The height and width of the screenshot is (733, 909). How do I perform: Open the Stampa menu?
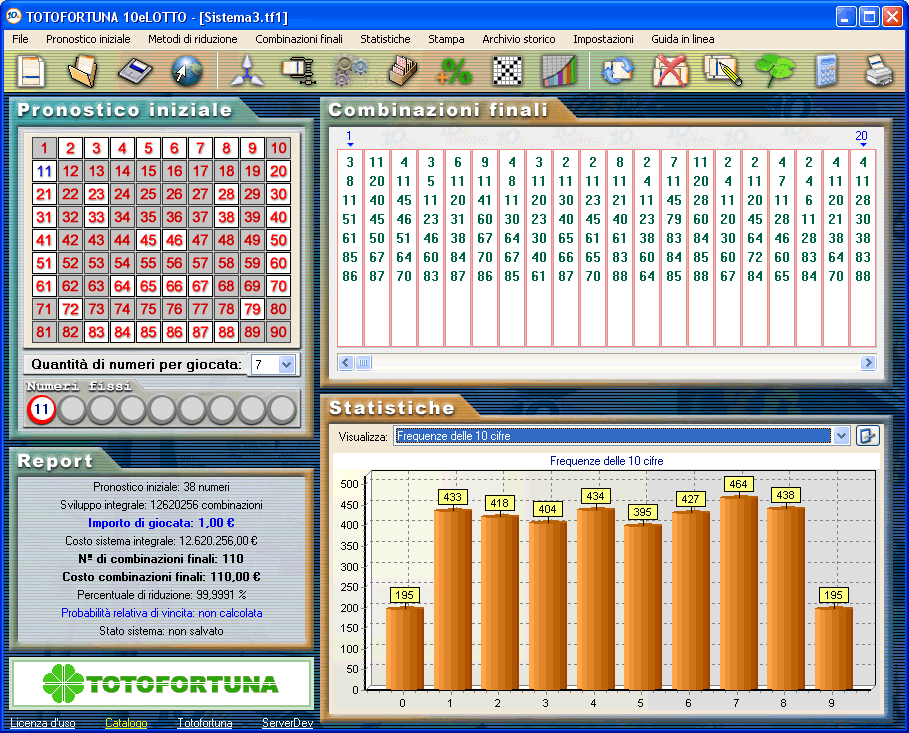click(x=446, y=39)
